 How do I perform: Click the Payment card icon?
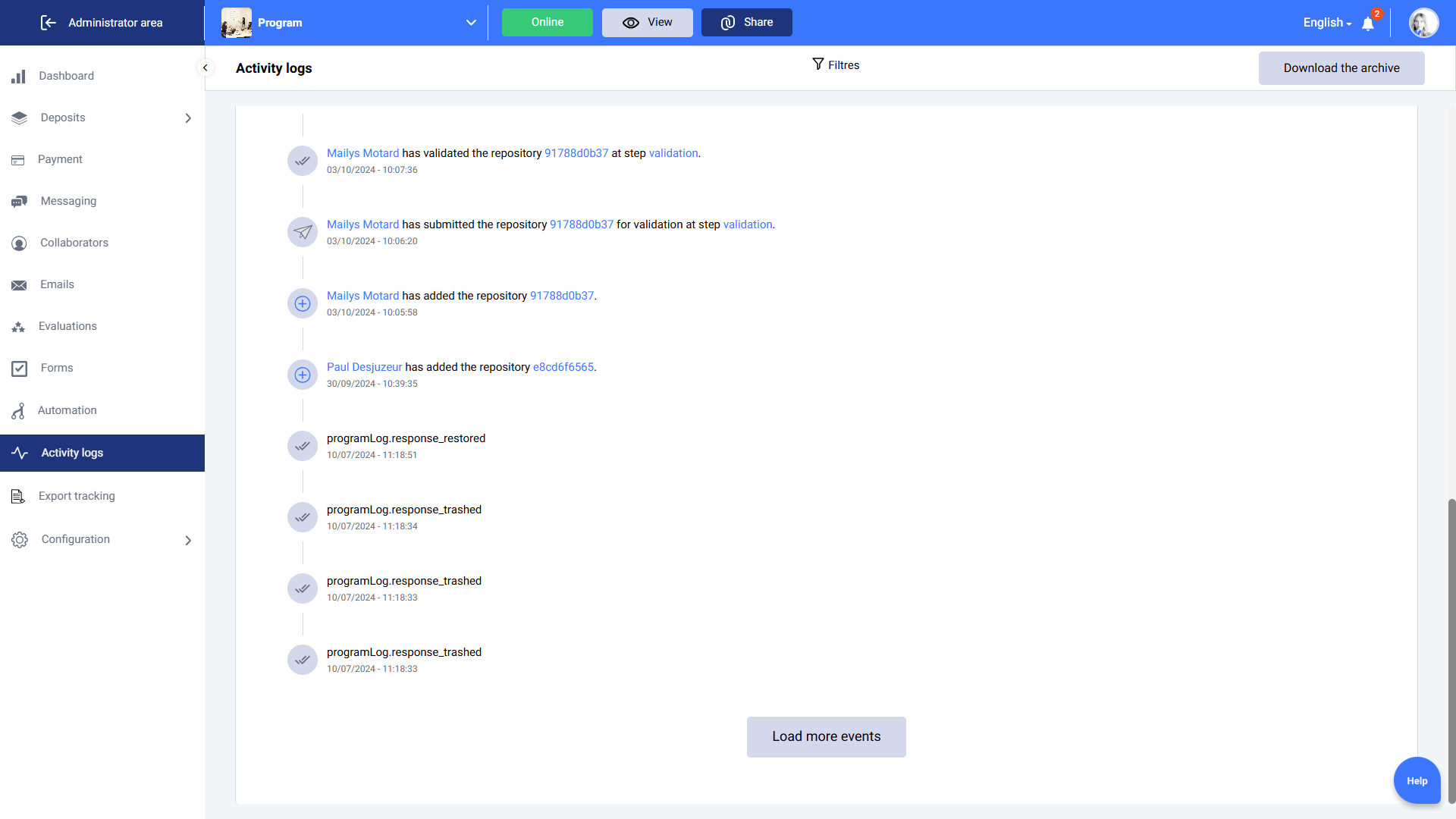[18, 160]
